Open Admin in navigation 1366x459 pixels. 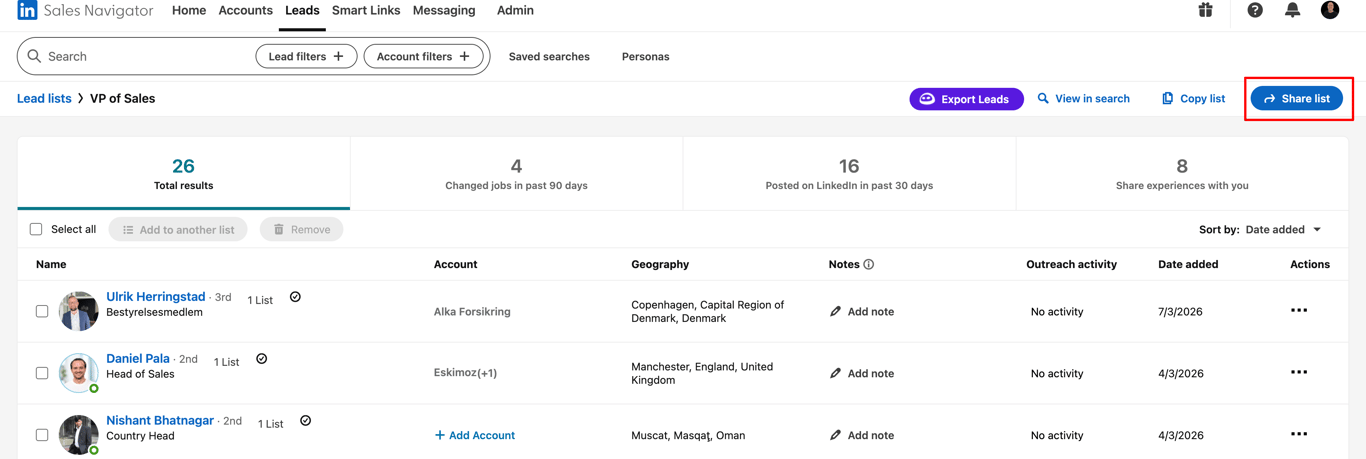[x=515, y=10]
